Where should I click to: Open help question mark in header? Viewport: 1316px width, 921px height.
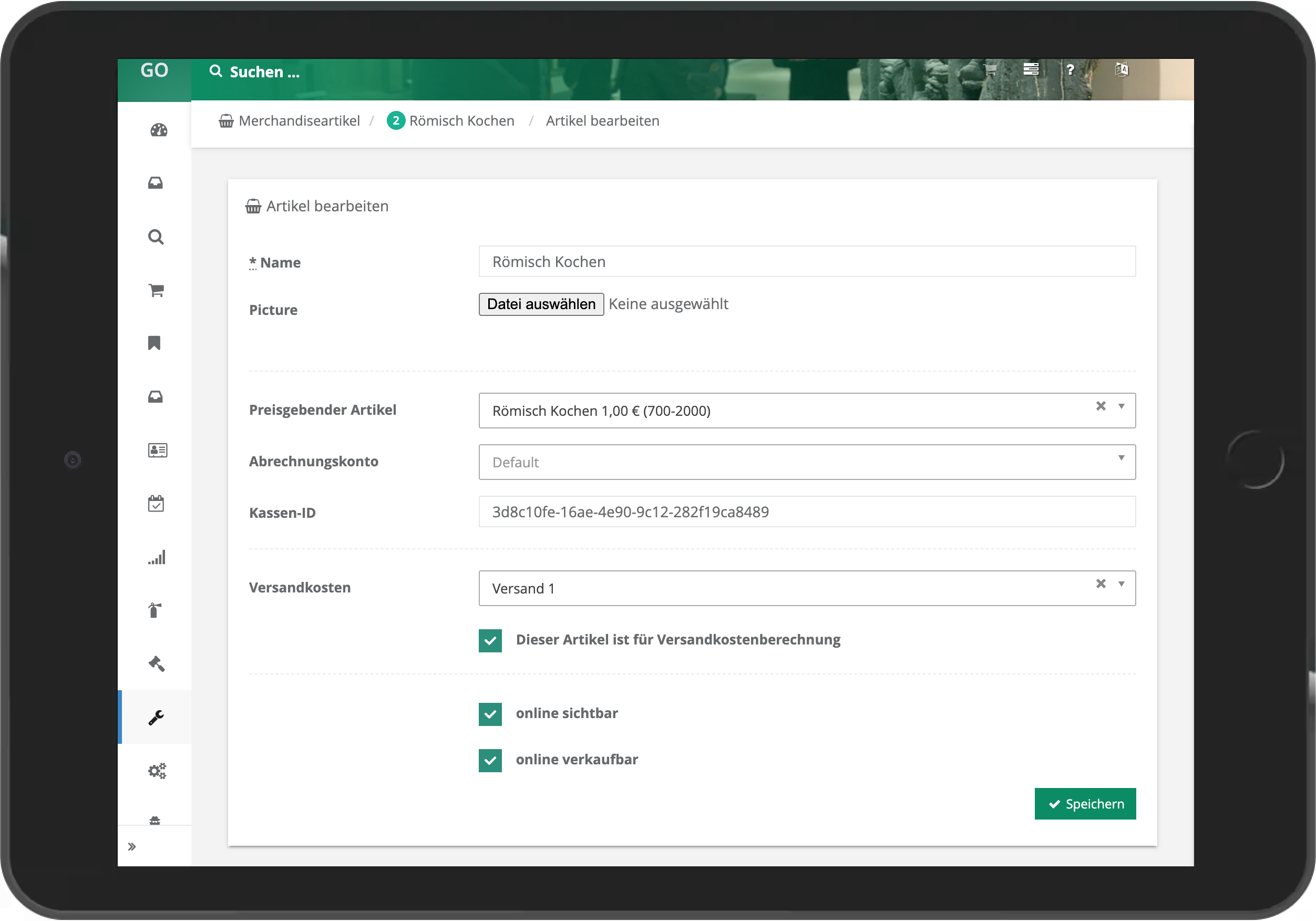click(x=1070, y=69)
